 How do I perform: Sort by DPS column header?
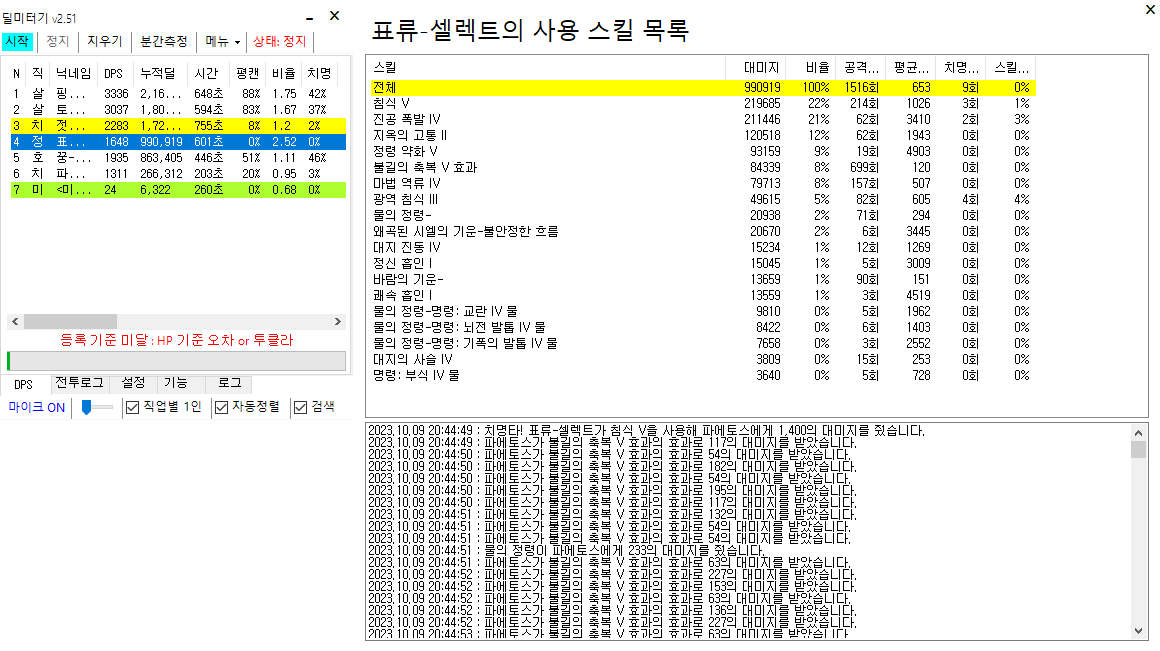pyautogui.click(x=114, y=73)
